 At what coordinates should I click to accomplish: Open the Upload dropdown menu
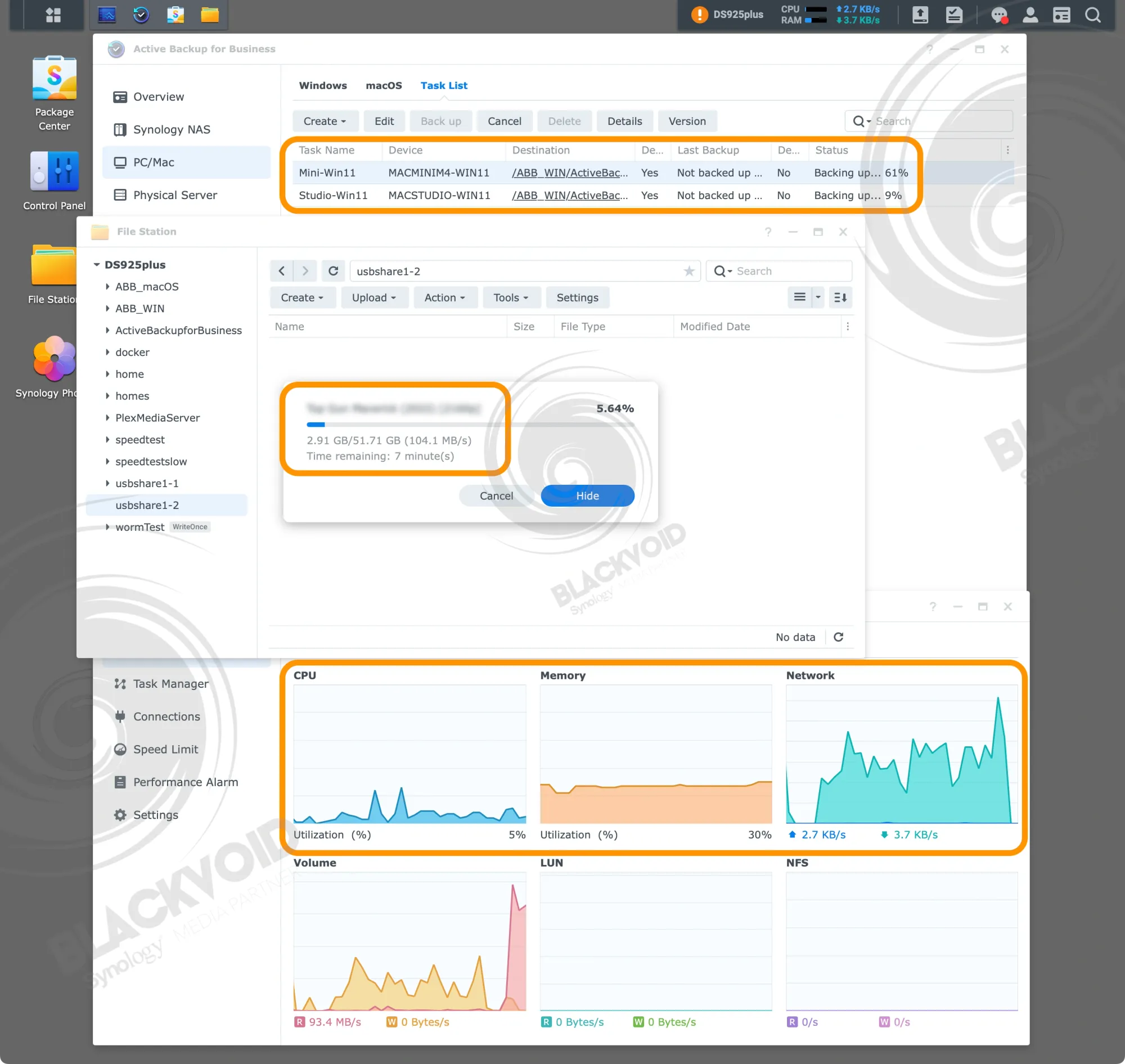375,297
